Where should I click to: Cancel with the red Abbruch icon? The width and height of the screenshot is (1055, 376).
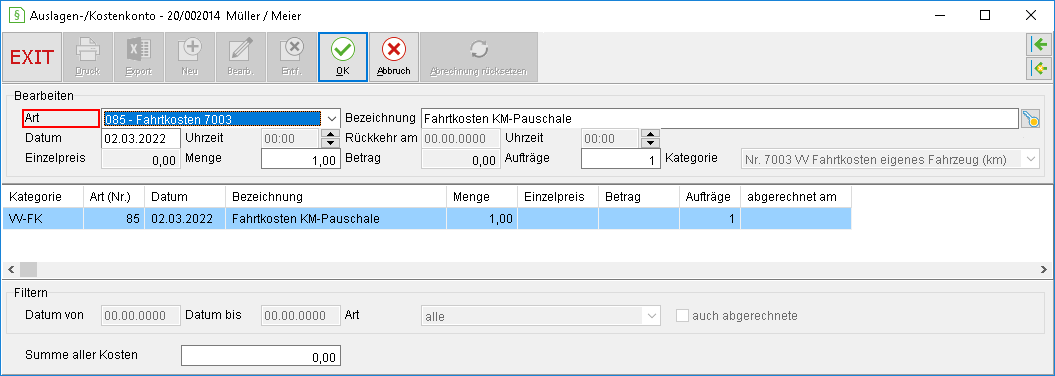coord(394,57)
